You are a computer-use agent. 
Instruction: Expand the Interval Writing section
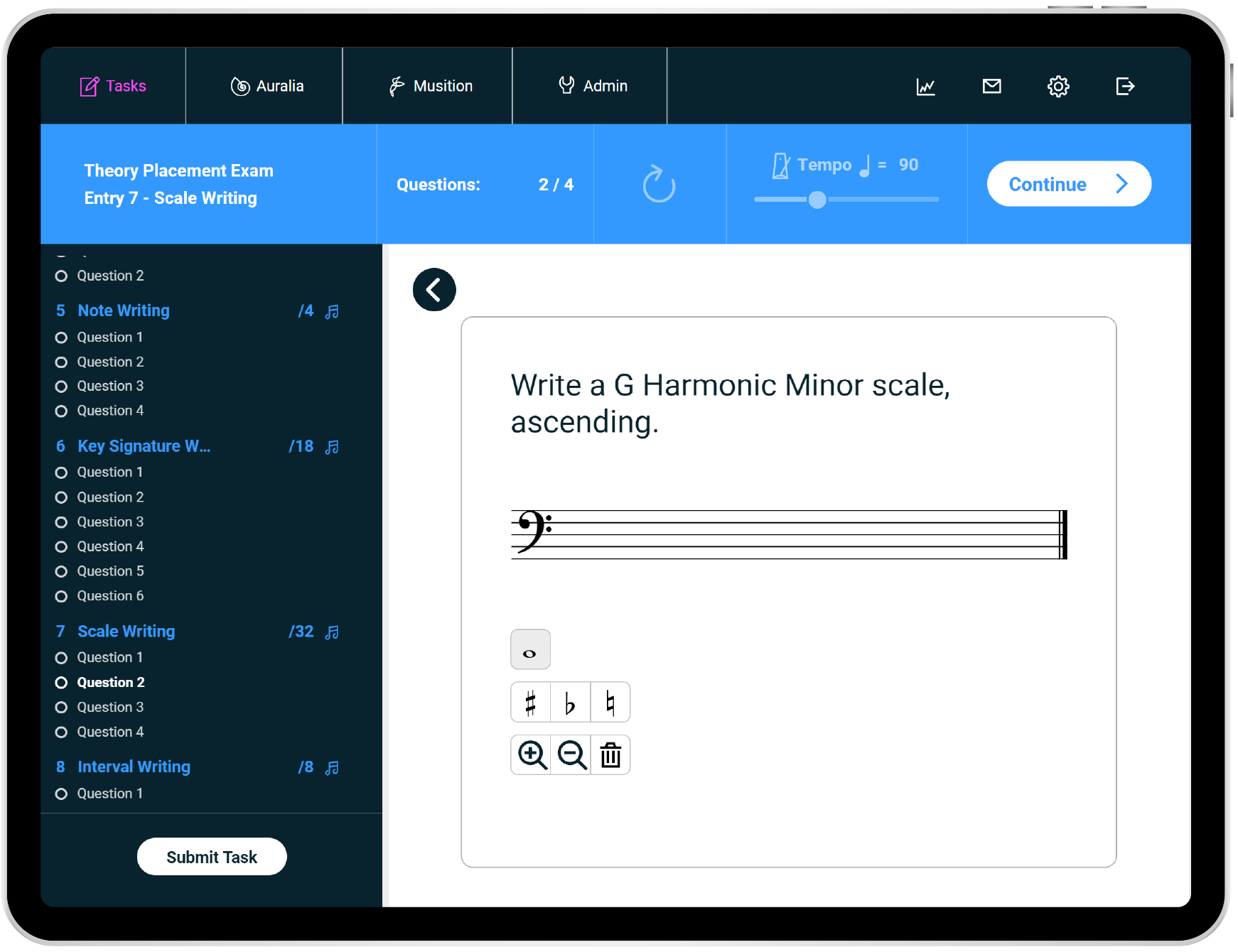pyautogui.click(x=134, y=767)
